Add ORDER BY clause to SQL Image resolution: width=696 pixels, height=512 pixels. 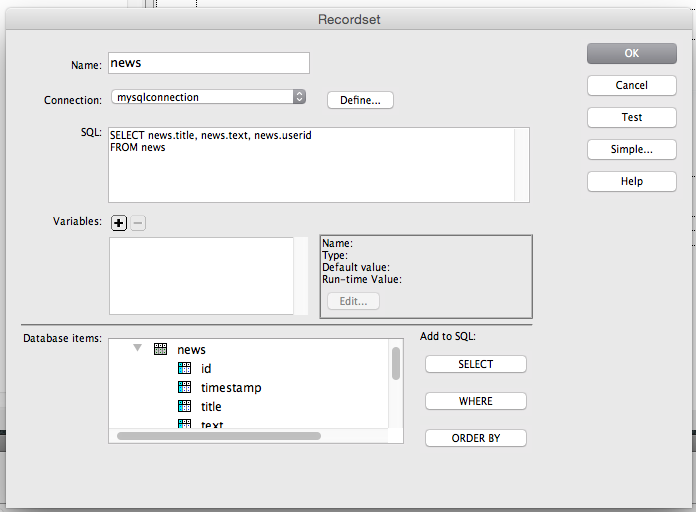click(476, 438)
